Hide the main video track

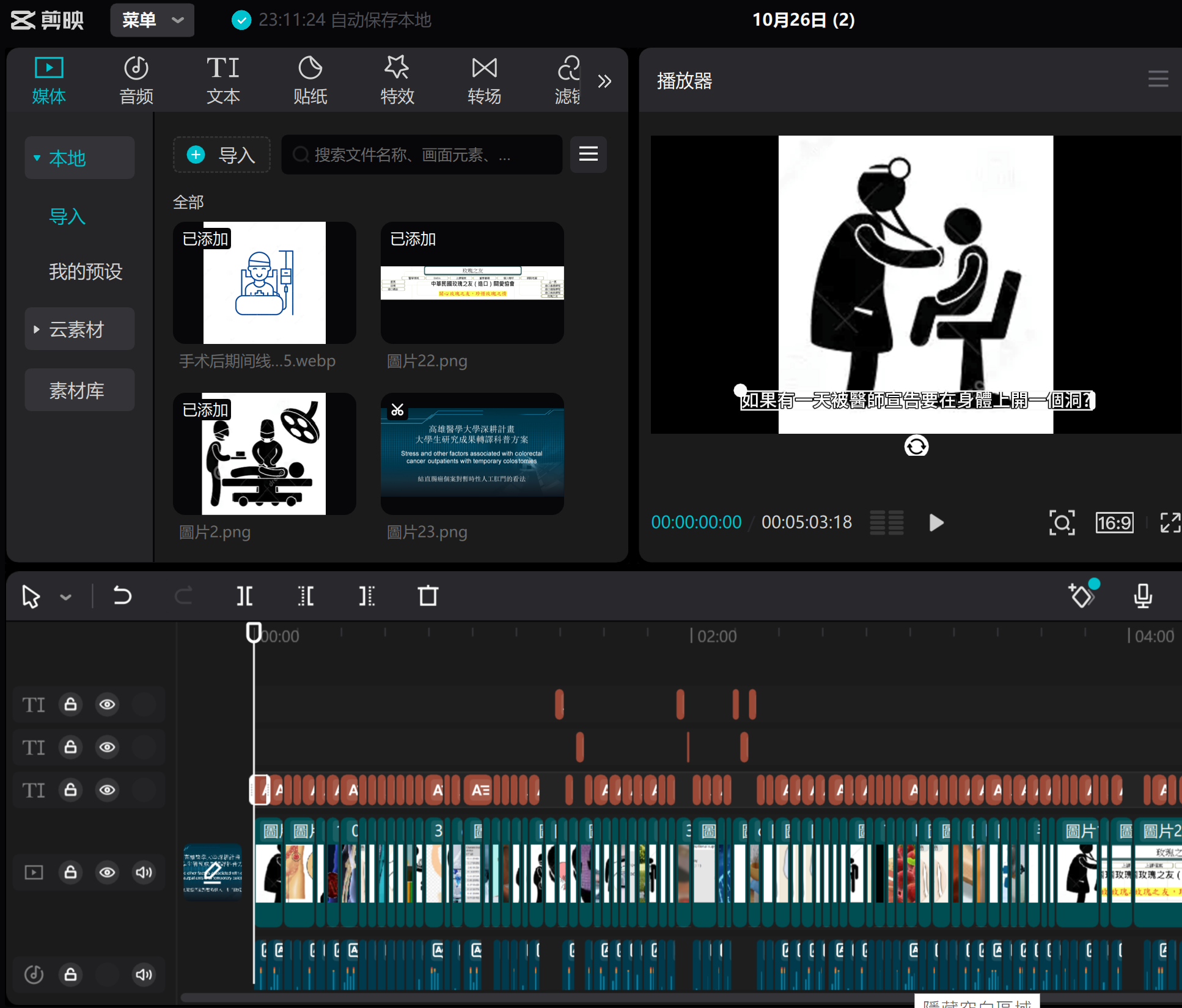click(108, 872)
